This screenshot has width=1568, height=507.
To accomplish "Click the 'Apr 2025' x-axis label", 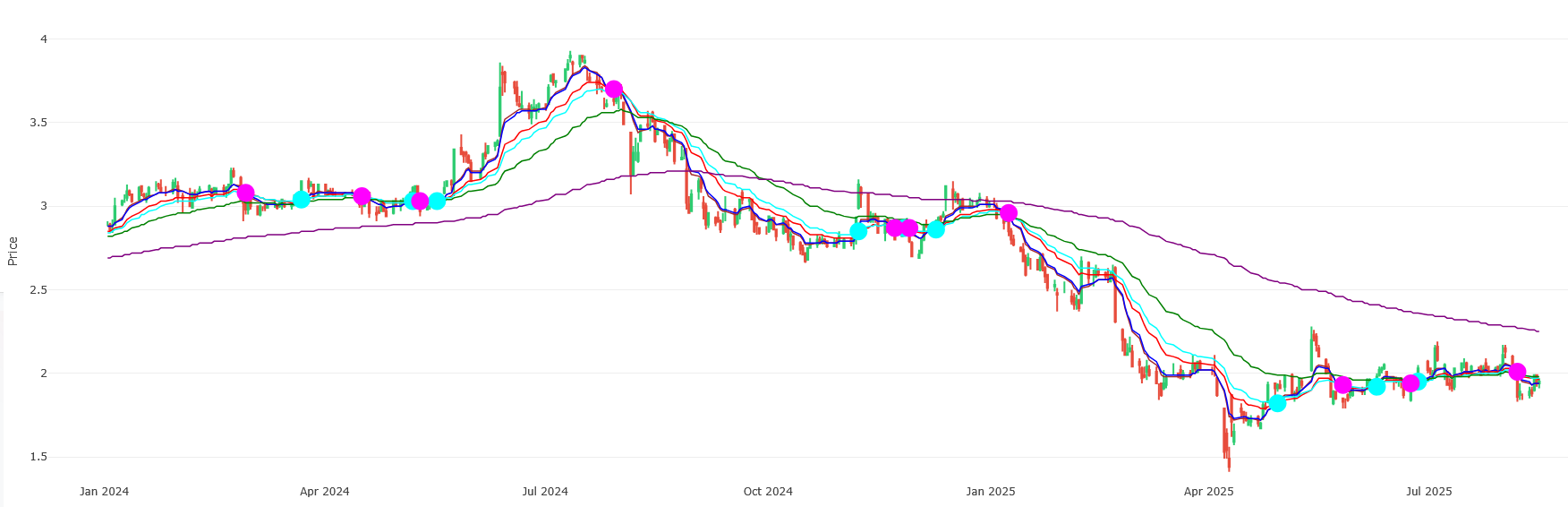I will click(1209, 492).
